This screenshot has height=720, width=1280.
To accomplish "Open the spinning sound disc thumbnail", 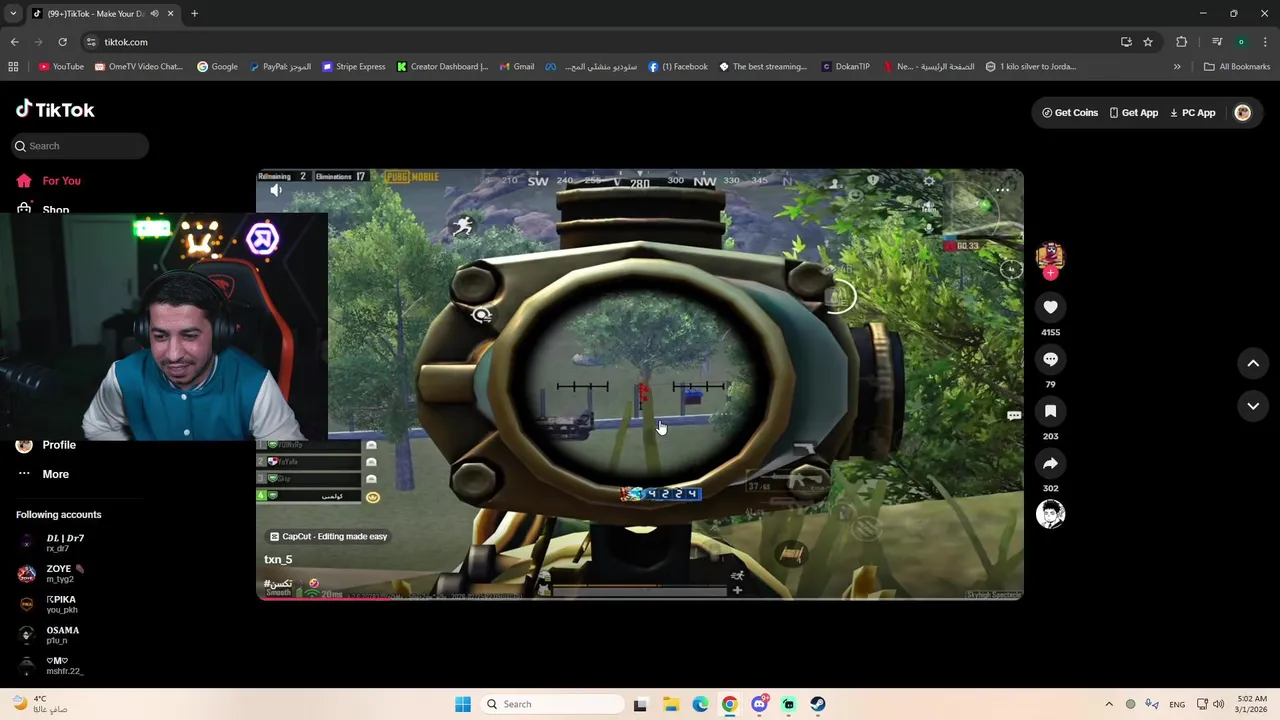I will (x=1050, y=514).
